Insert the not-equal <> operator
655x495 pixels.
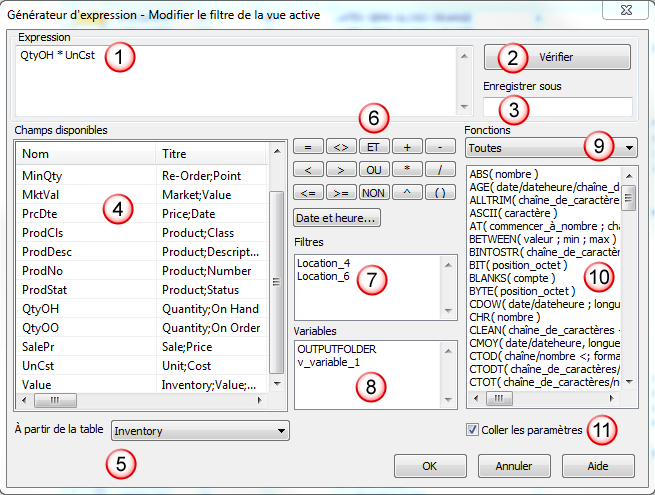click(x=341, y=147)
